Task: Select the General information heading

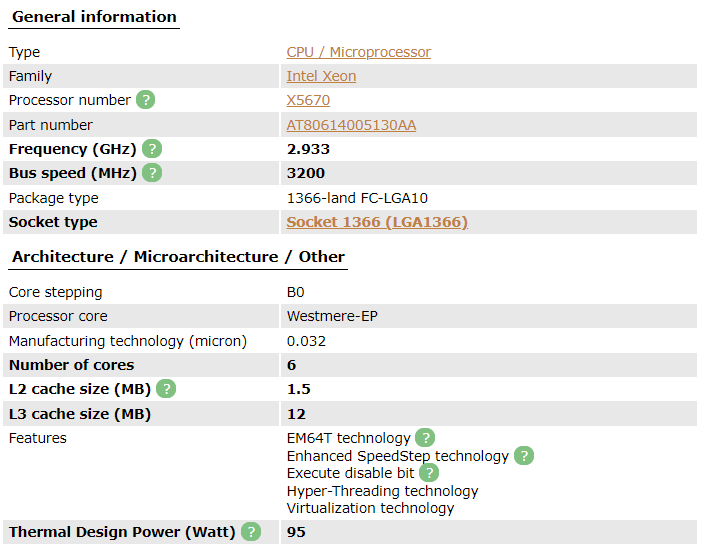Action: 94,17
